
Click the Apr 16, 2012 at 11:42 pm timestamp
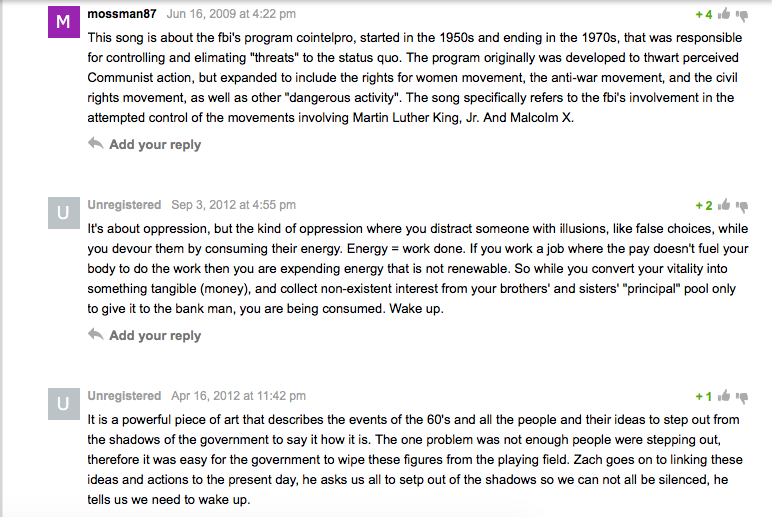pos(238,396)
